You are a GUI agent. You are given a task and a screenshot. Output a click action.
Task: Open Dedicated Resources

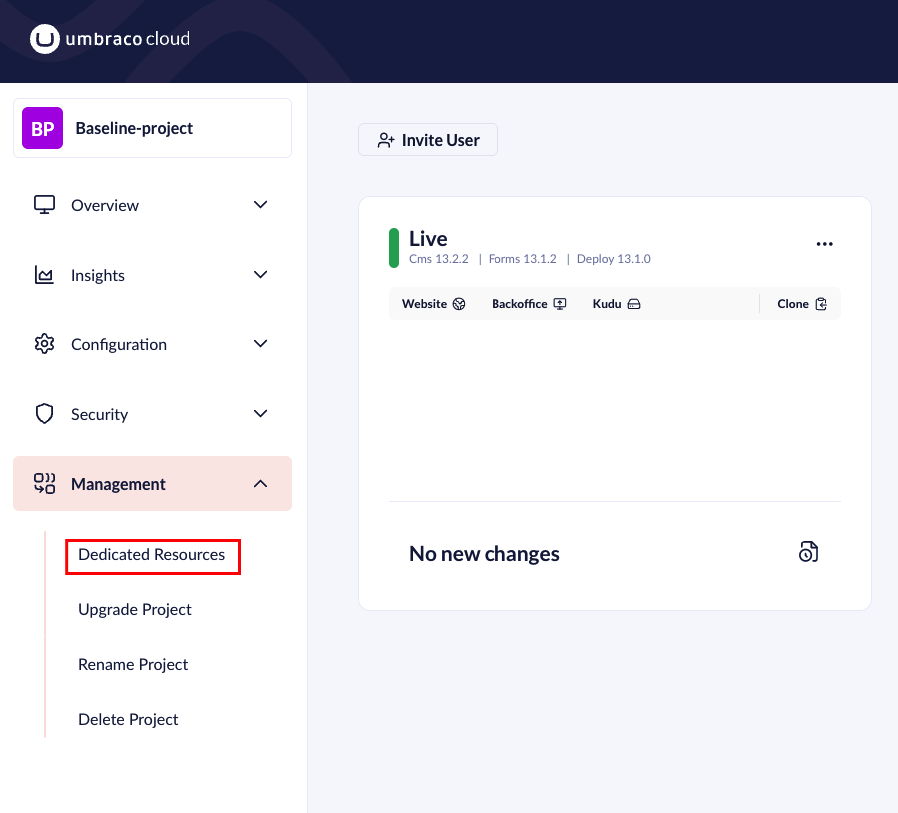tap(152, 555)
